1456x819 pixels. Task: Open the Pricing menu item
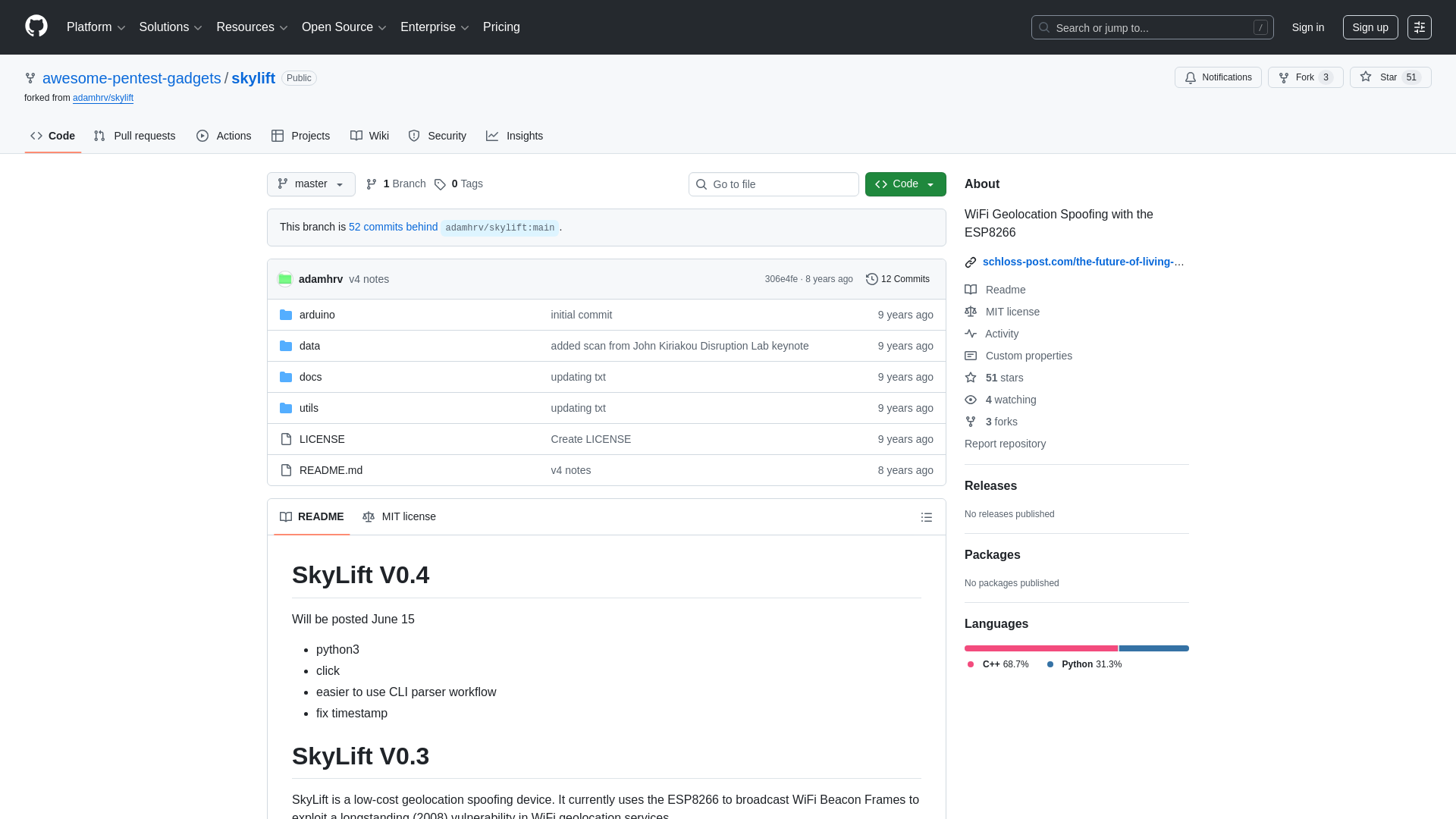[501, 27]
